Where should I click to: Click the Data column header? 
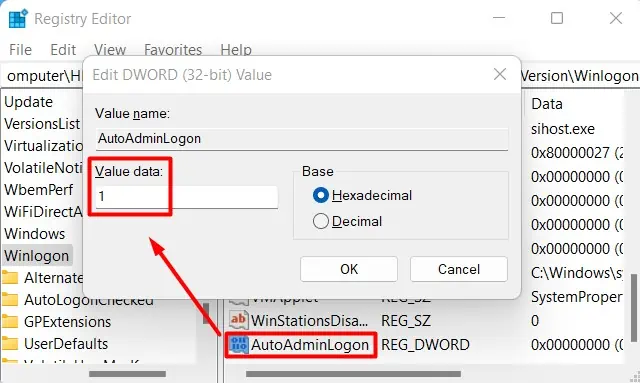[x=547, y=104]
